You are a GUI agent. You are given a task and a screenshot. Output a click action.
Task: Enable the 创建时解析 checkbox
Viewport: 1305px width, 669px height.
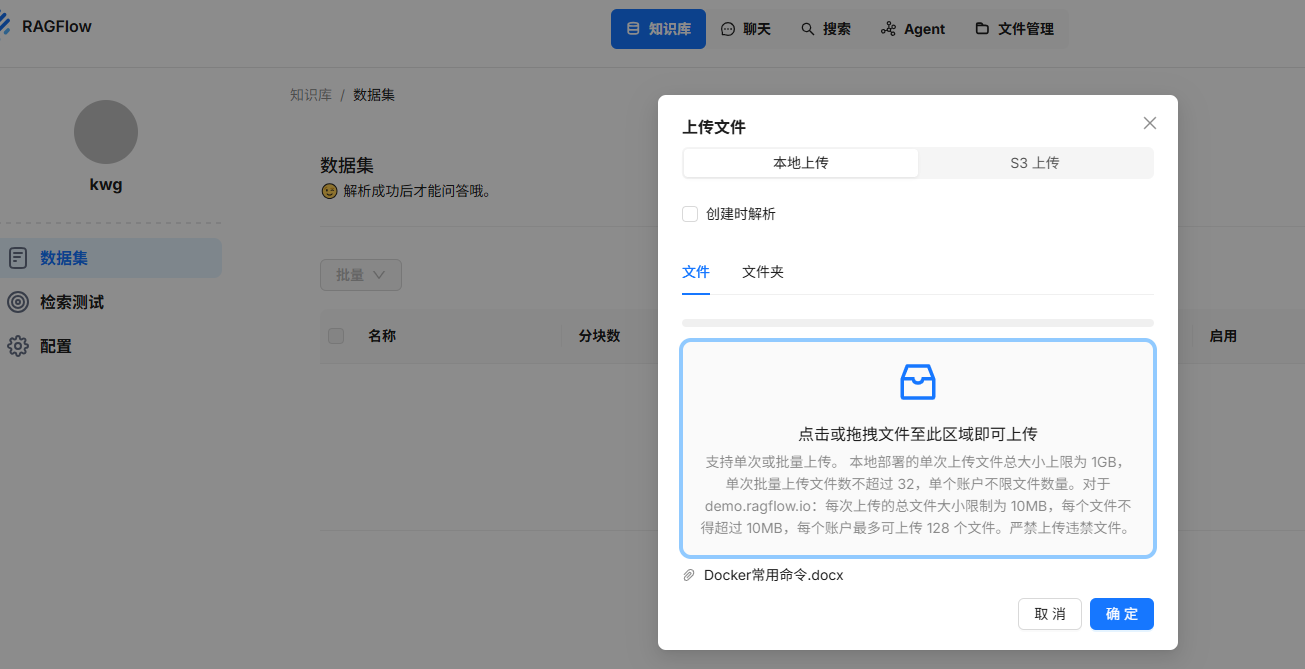pos(690,213)
